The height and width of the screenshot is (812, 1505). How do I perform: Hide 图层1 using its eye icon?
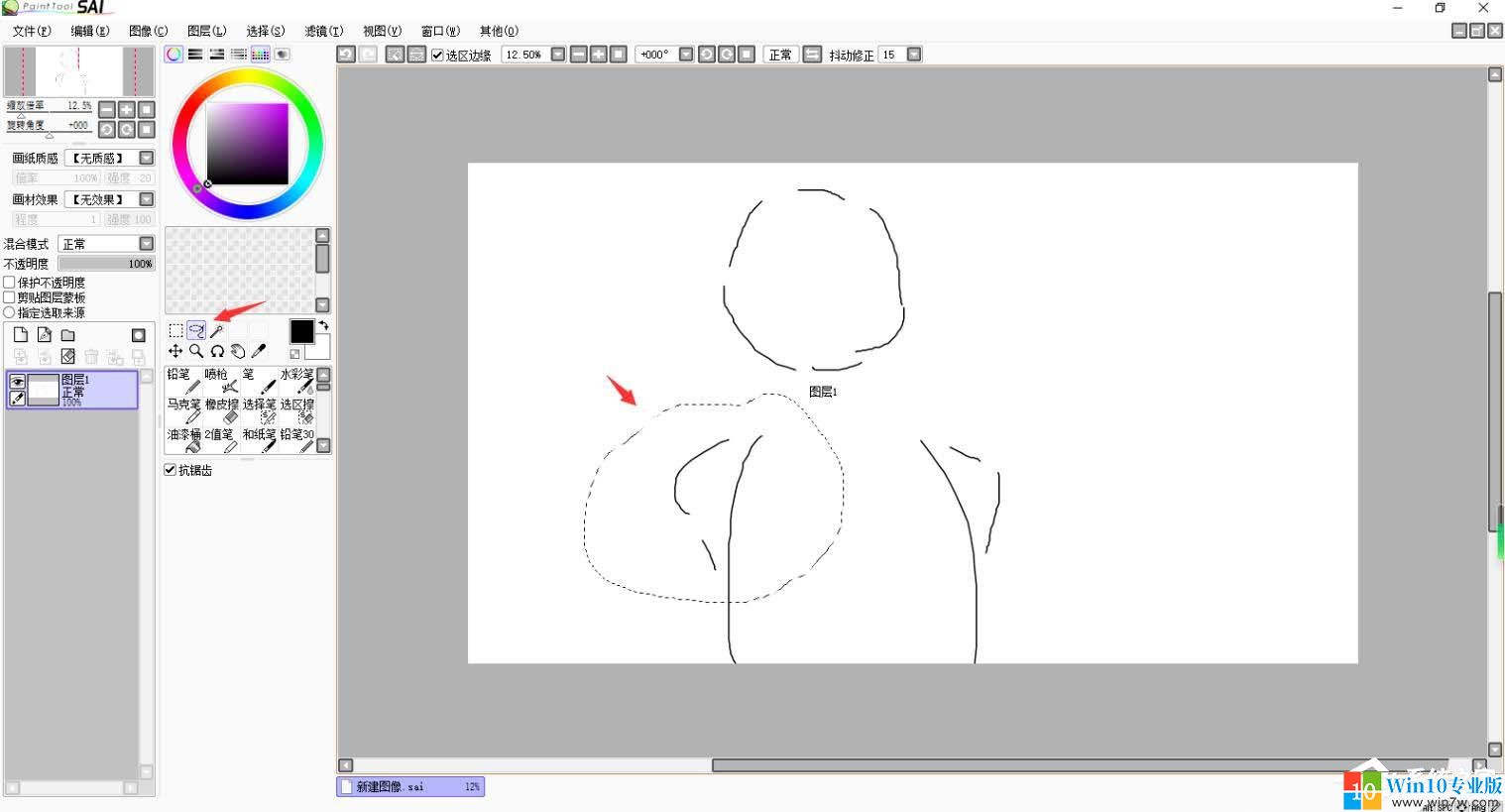click(17, 381)
